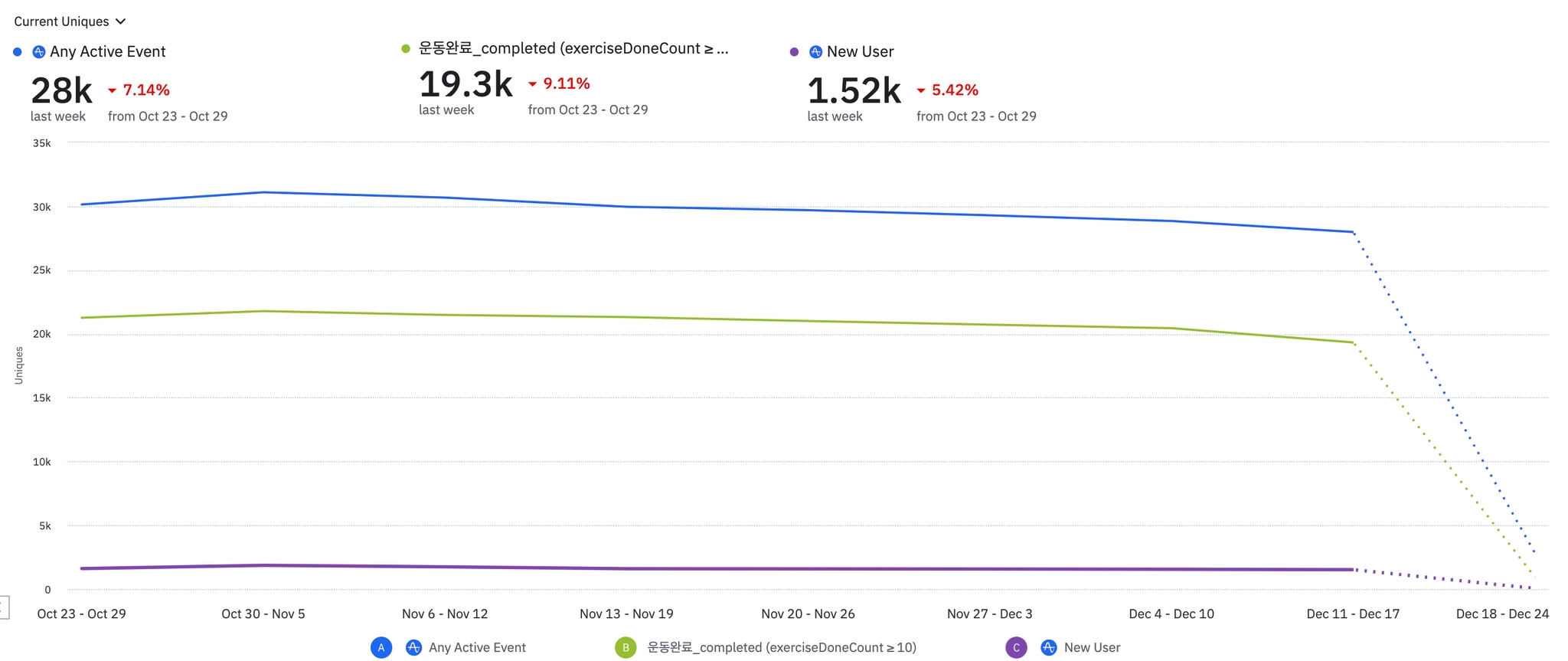The height and width of the screenshot is (661, 1568).
Task: Click the 19.3k last week metric
Action: 465,84
